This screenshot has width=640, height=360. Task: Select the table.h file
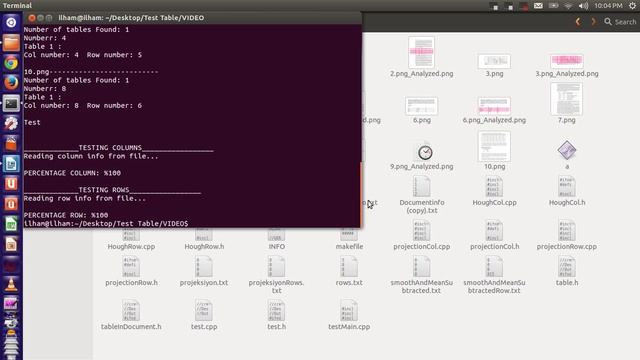567,271
